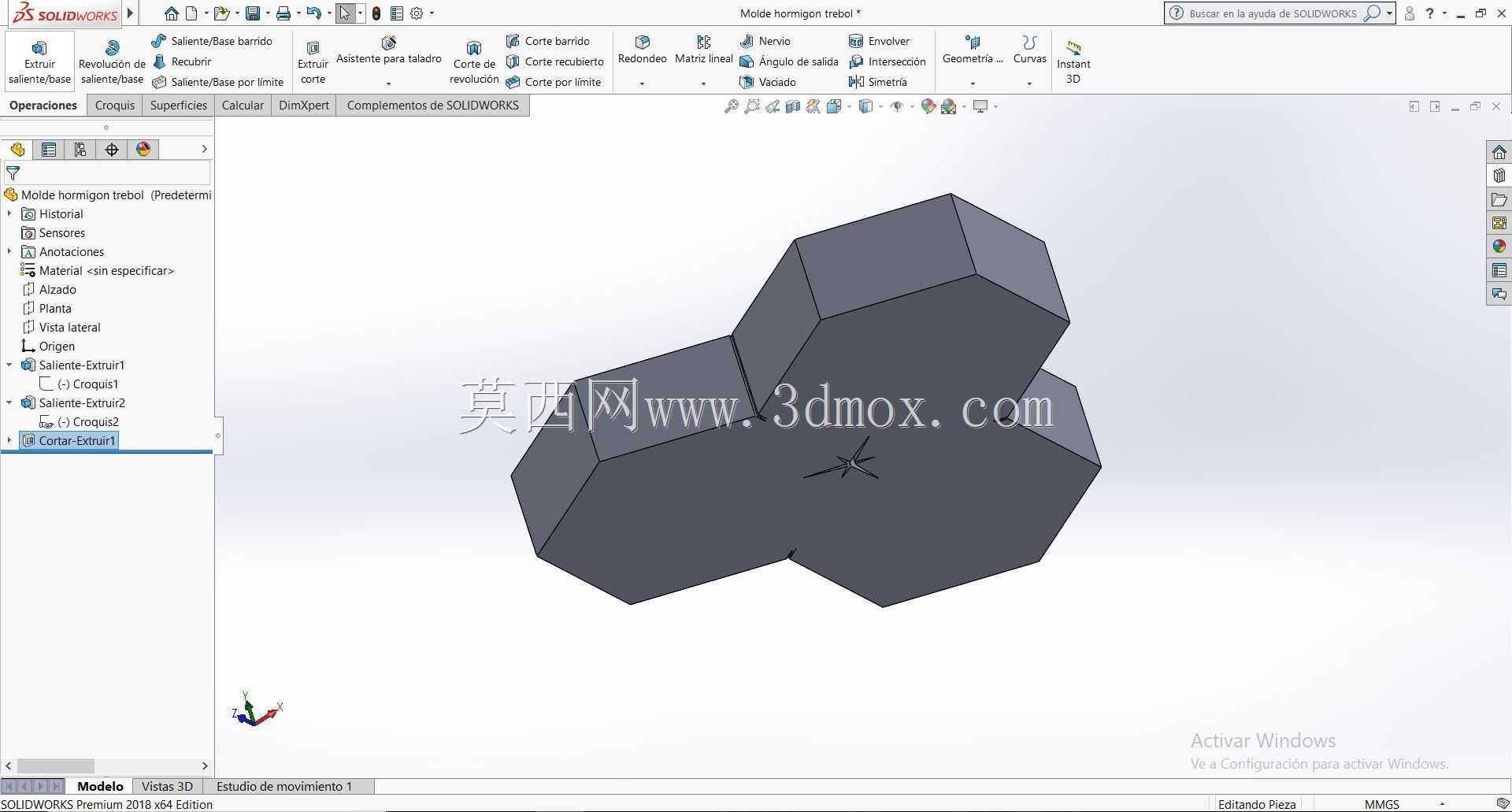1512x812 pixels.
Task: Collapse the Saliente-Extruir1 feature
Action: click(9, 365)
